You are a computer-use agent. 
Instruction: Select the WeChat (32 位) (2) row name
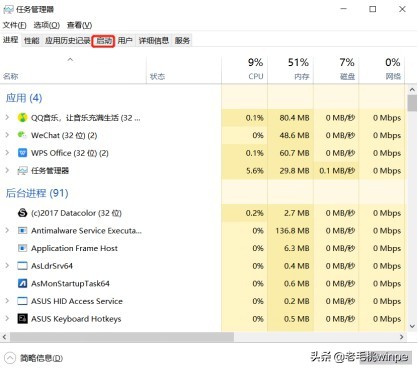(x=64, y=135)
